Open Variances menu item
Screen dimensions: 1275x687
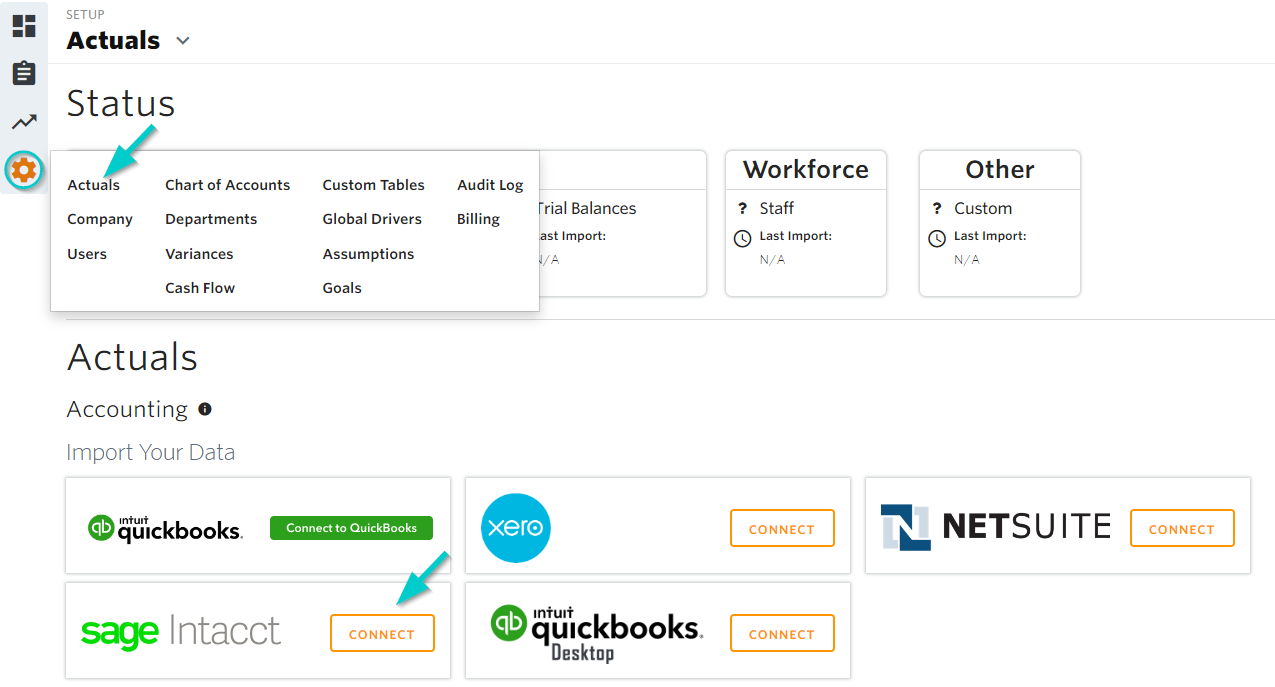(199, 254)
